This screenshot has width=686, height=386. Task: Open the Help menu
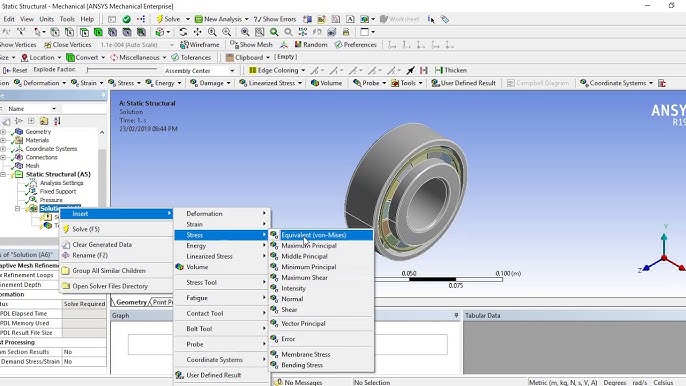coord(87,19)
